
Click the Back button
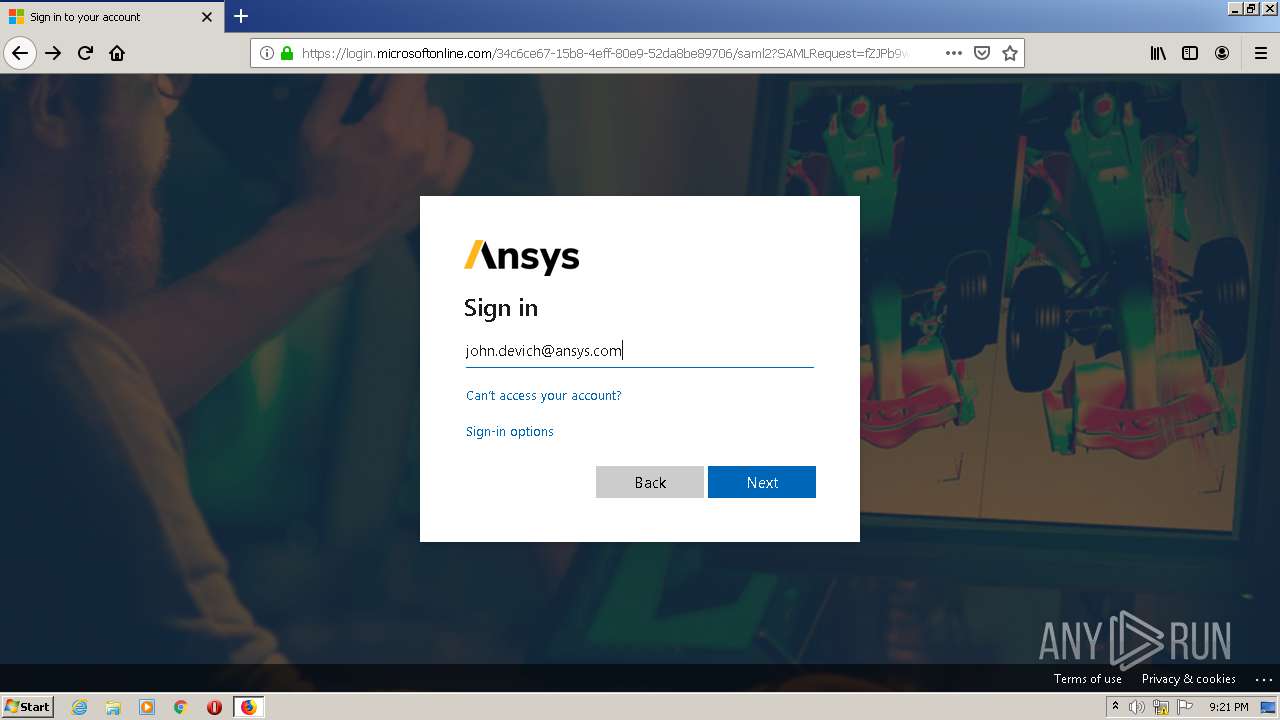point(650,482)
